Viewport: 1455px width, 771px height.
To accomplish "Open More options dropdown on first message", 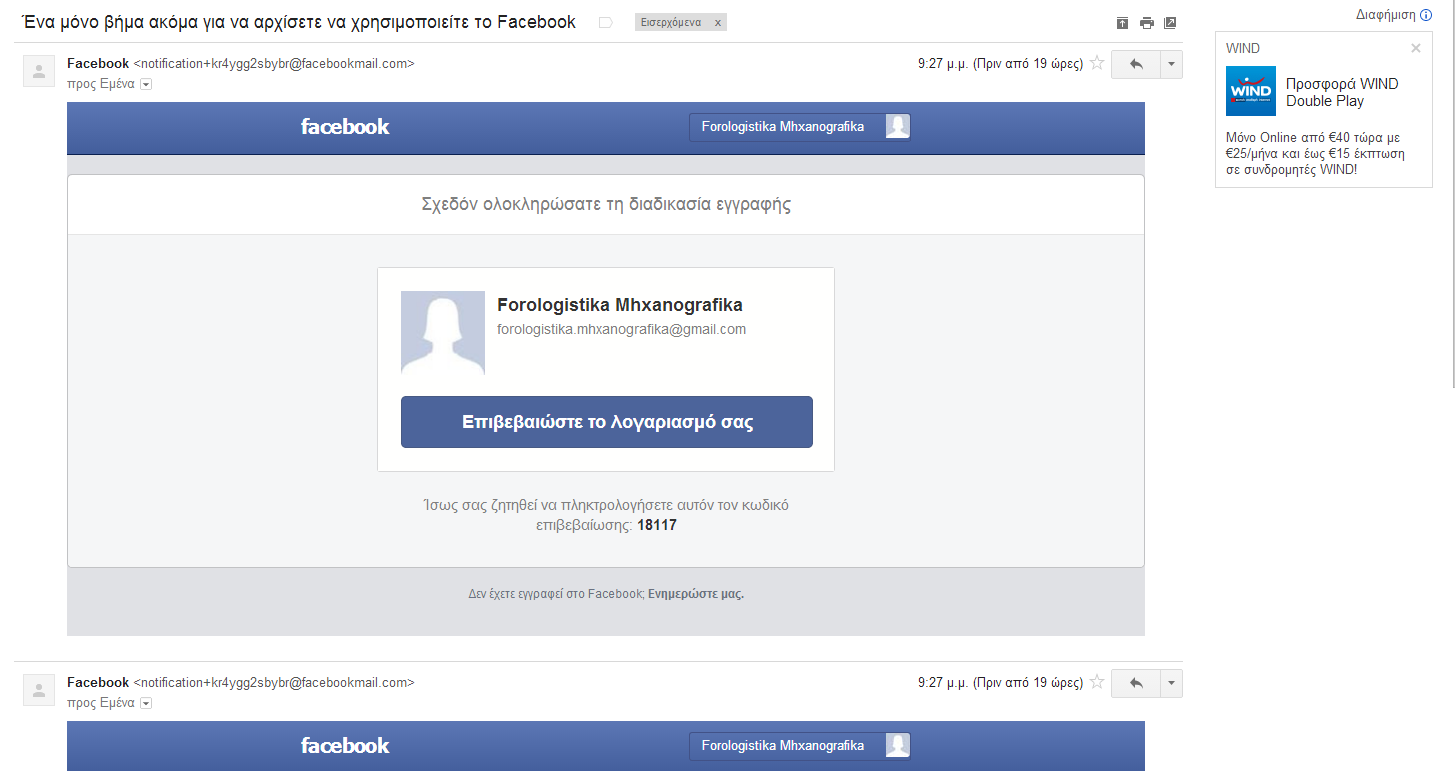I will point(1171,64).
